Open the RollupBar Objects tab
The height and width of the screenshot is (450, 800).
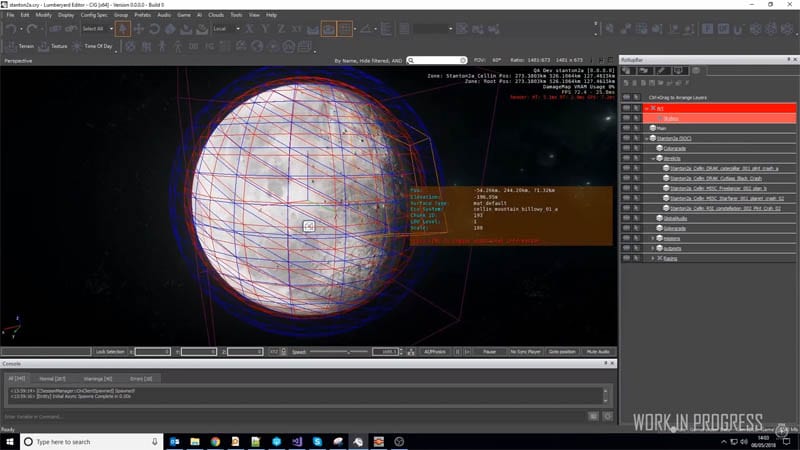tap(628, 70)
